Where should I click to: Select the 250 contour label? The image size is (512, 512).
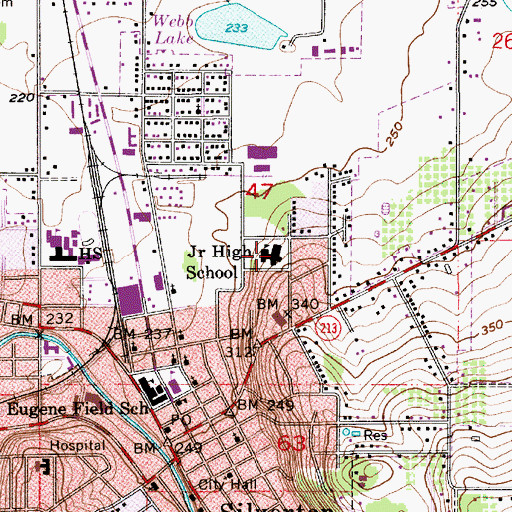tap(395, 134)
